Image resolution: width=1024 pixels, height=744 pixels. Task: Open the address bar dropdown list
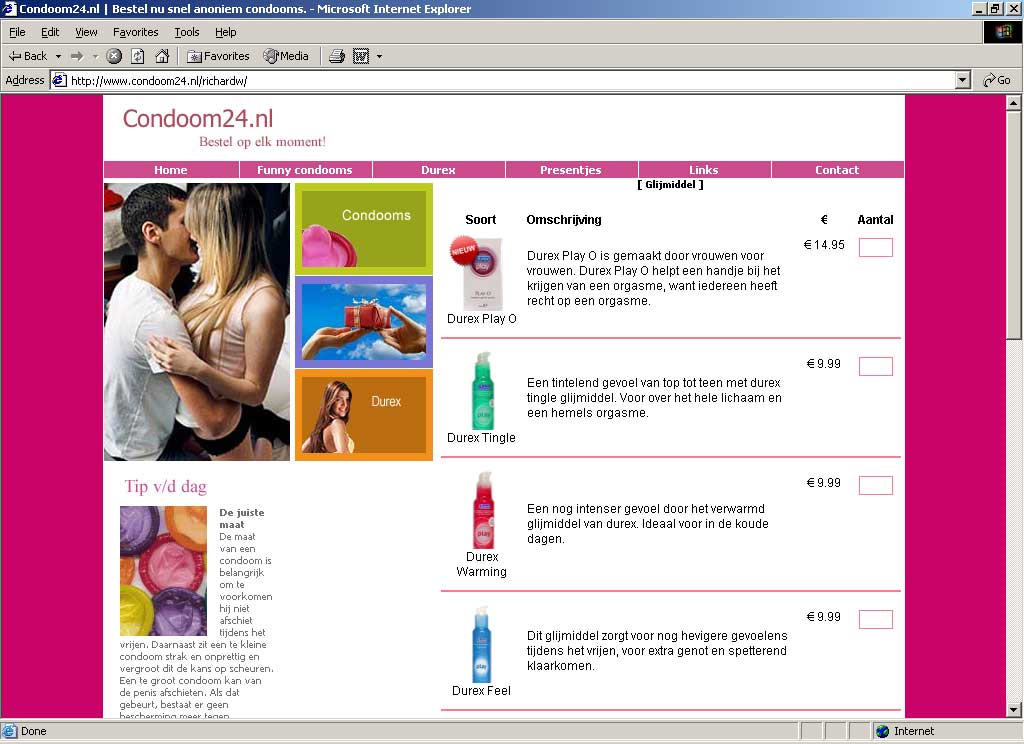962,80
